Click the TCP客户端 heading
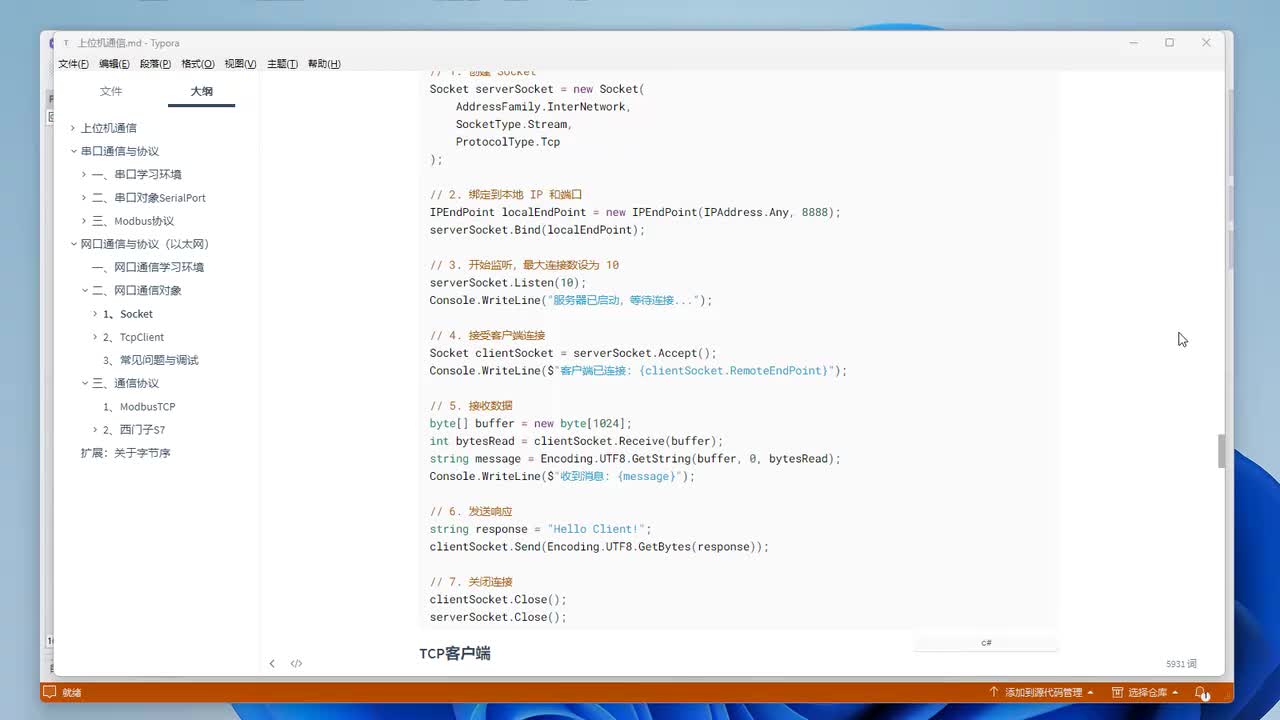The image size is (1280, 720). click(x=455, y=653)
